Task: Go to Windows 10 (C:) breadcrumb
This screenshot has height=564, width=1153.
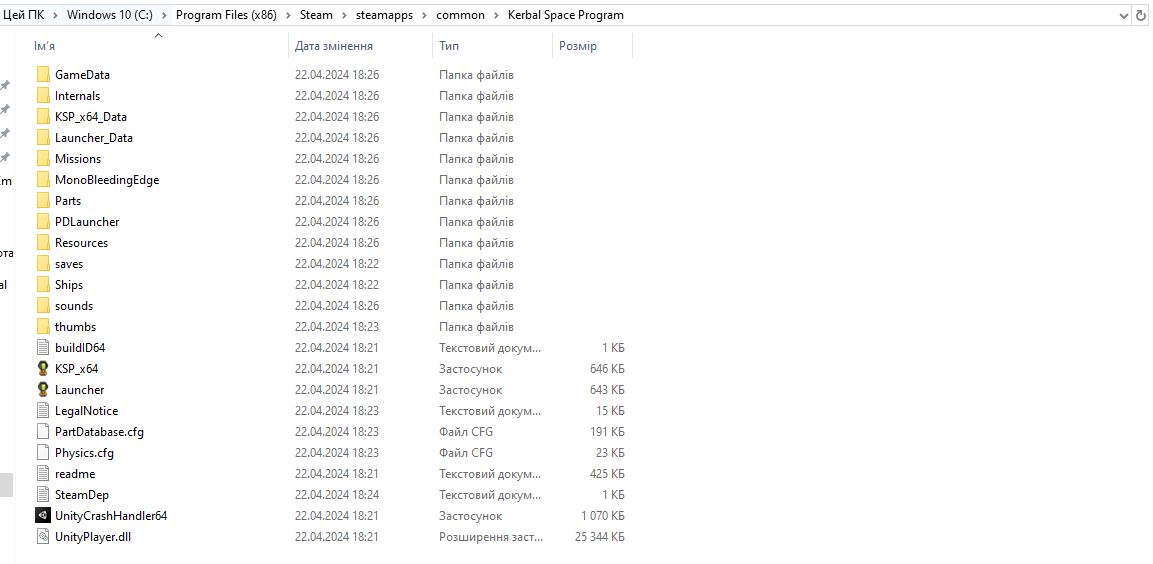Action: coord(110,15)
